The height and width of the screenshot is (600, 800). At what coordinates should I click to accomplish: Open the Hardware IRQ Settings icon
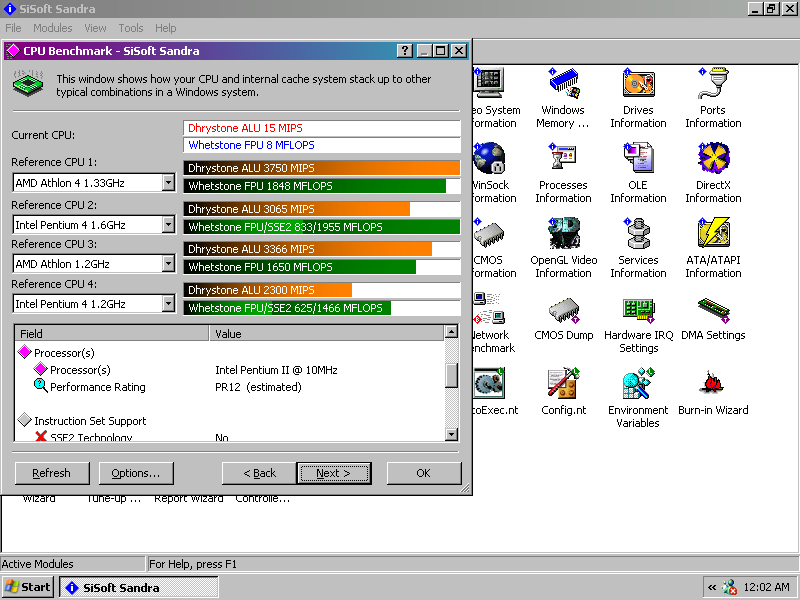(x=638, y=309)
